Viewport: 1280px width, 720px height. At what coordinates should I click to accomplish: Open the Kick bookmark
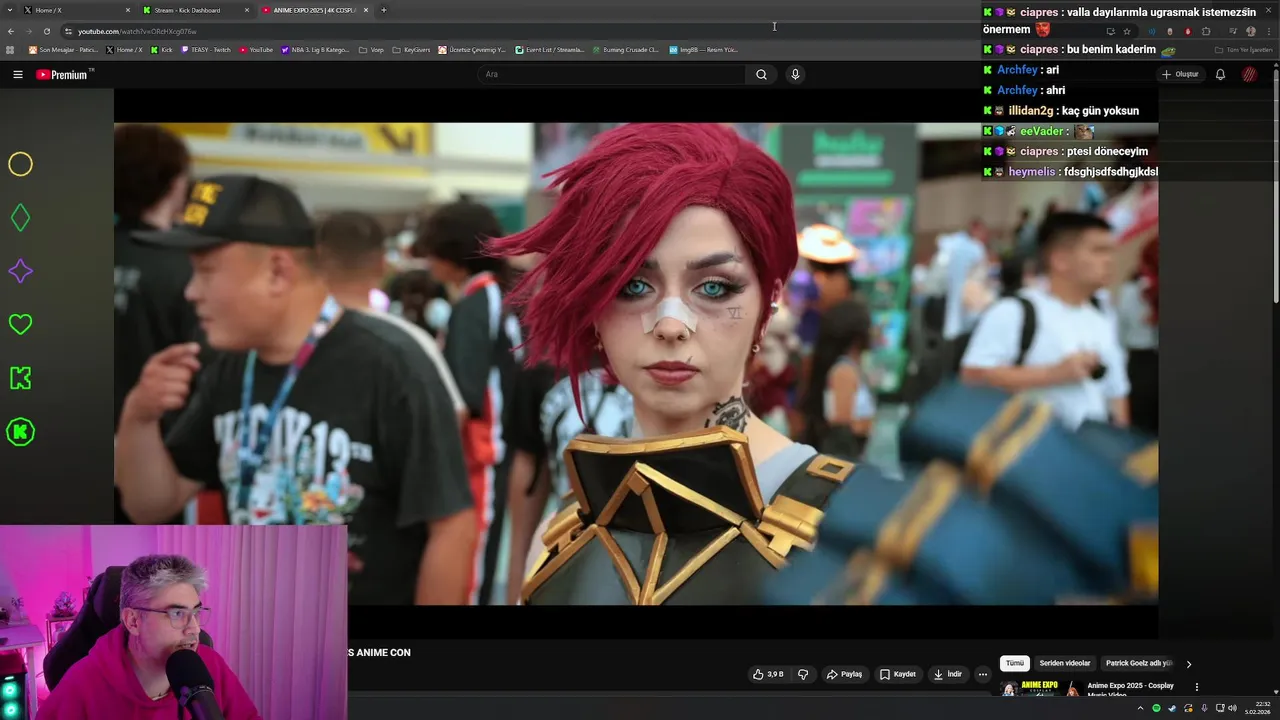point(161,49)
